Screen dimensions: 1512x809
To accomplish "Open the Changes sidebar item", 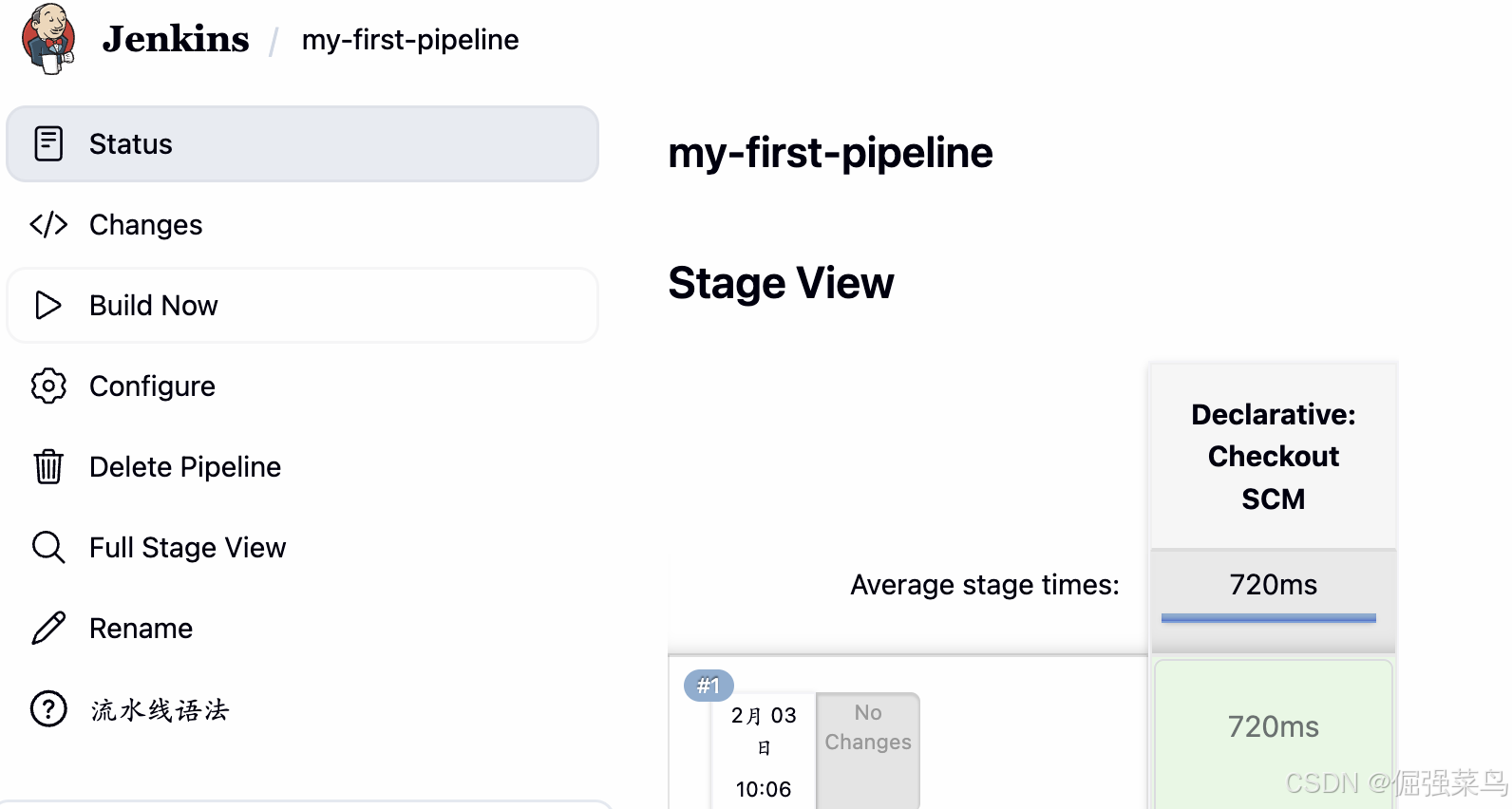I will 146,225.
